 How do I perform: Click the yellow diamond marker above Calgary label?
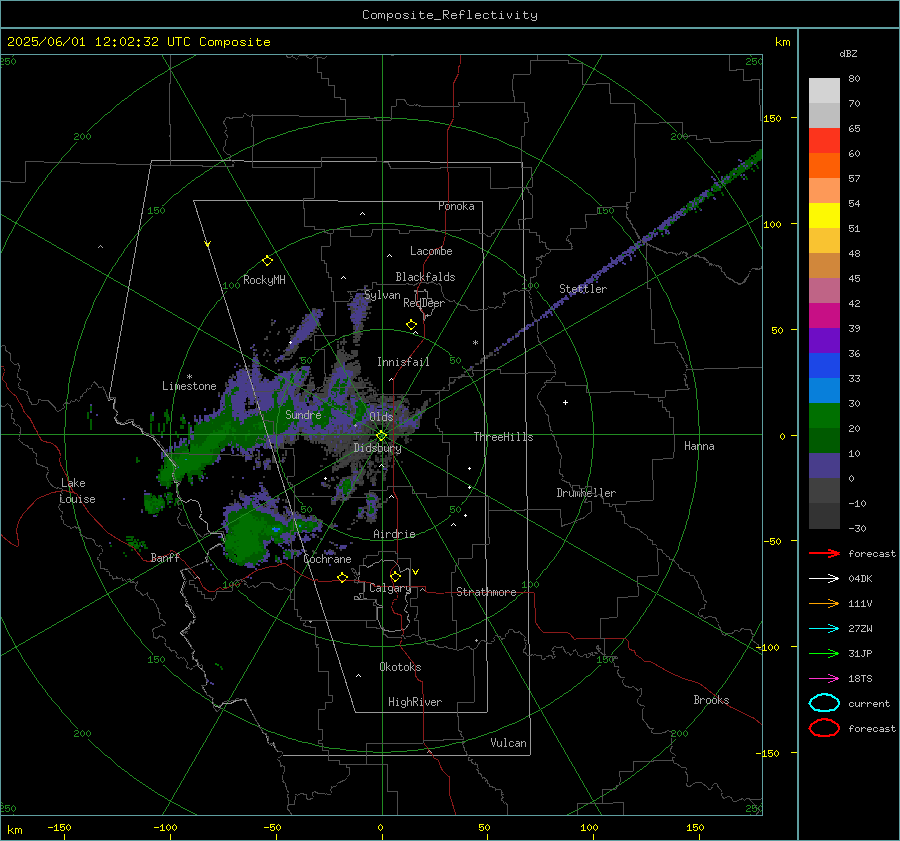click(395, 576)
